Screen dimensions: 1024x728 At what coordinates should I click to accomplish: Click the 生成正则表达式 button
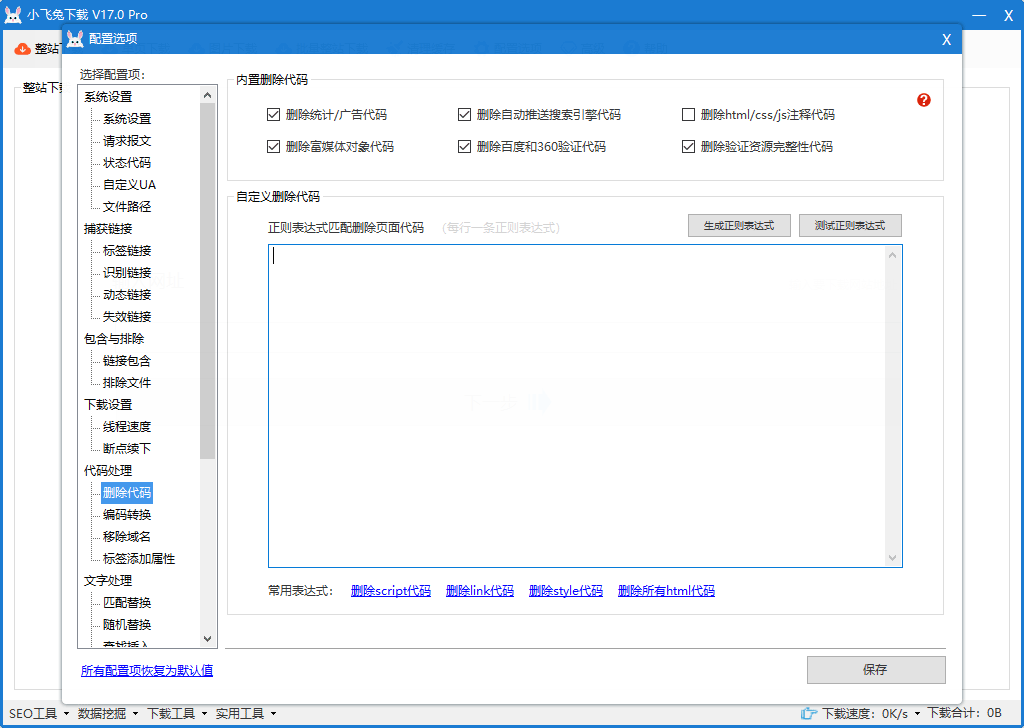pos(739,226)
